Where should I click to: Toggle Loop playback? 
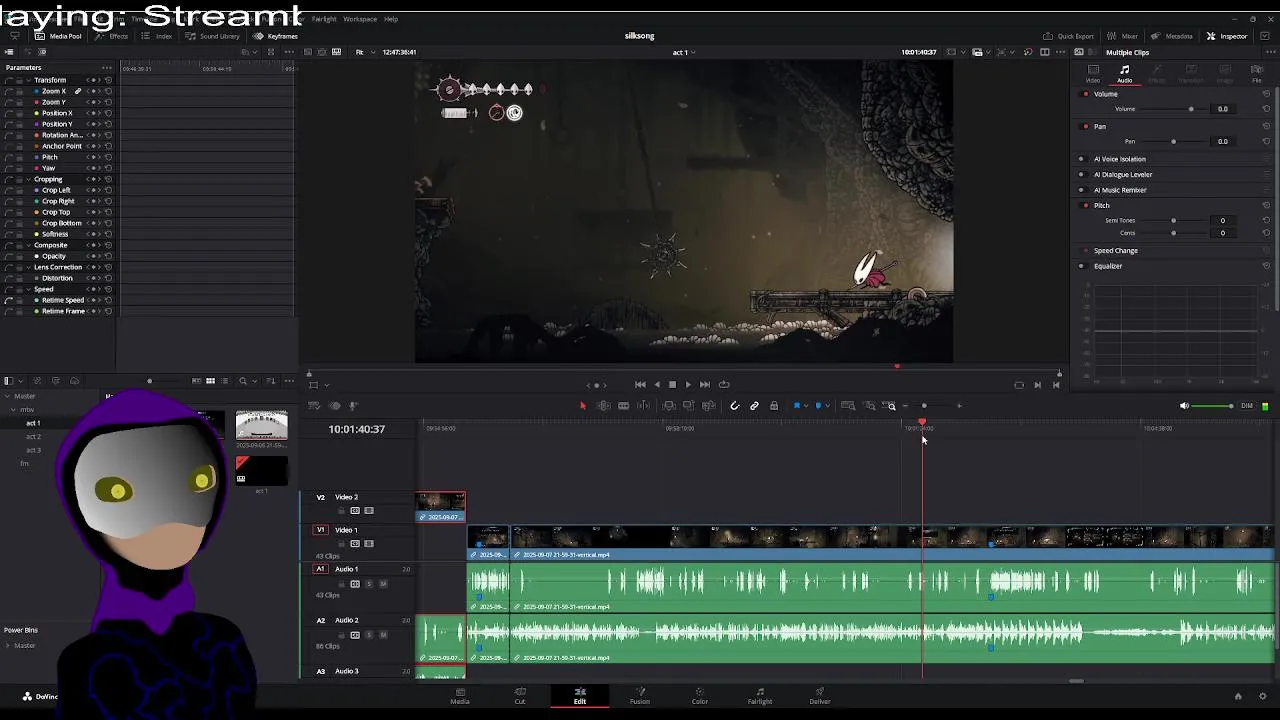click(x=724, y=384)
